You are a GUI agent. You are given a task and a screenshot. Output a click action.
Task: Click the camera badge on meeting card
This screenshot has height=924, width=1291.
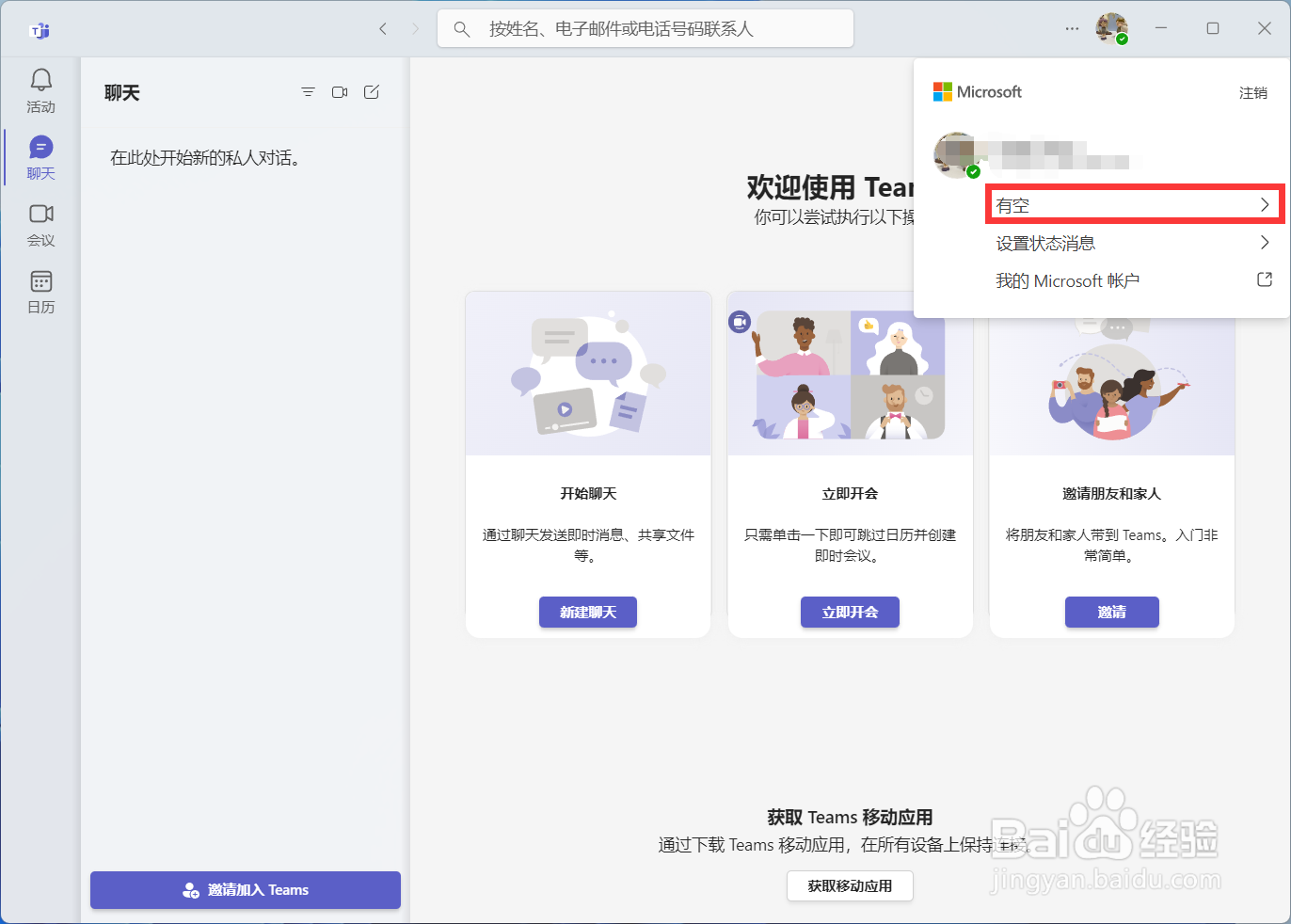[x=740, y=322]
